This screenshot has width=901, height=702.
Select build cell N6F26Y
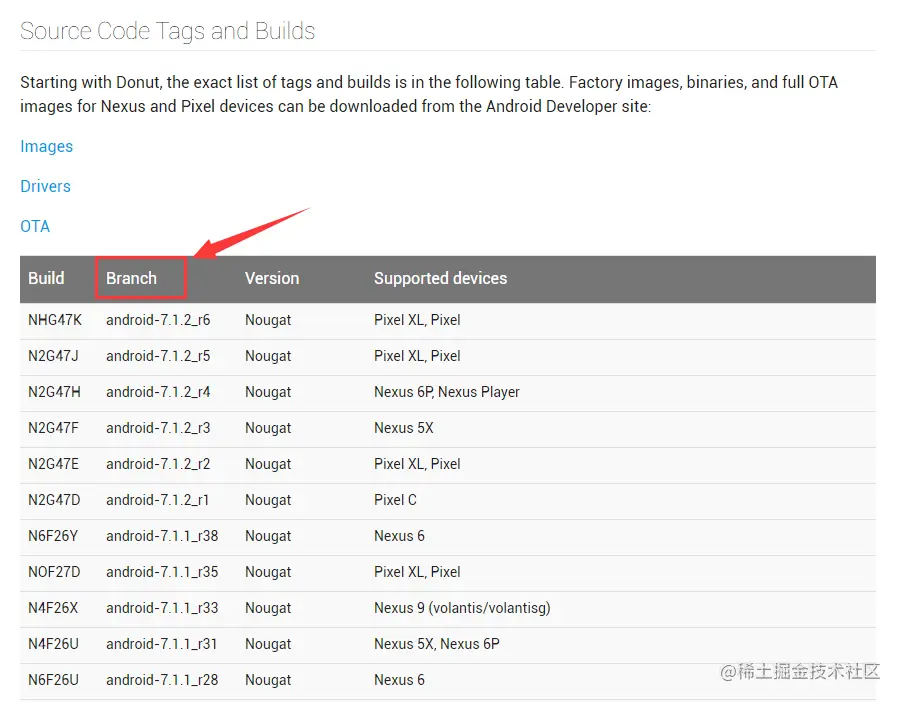[53, 536]
